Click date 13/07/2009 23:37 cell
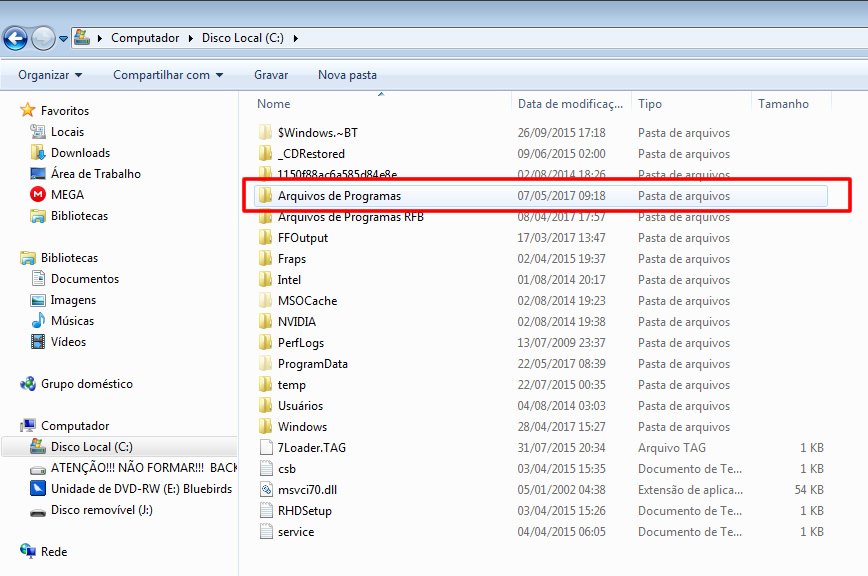 (561, 343)
